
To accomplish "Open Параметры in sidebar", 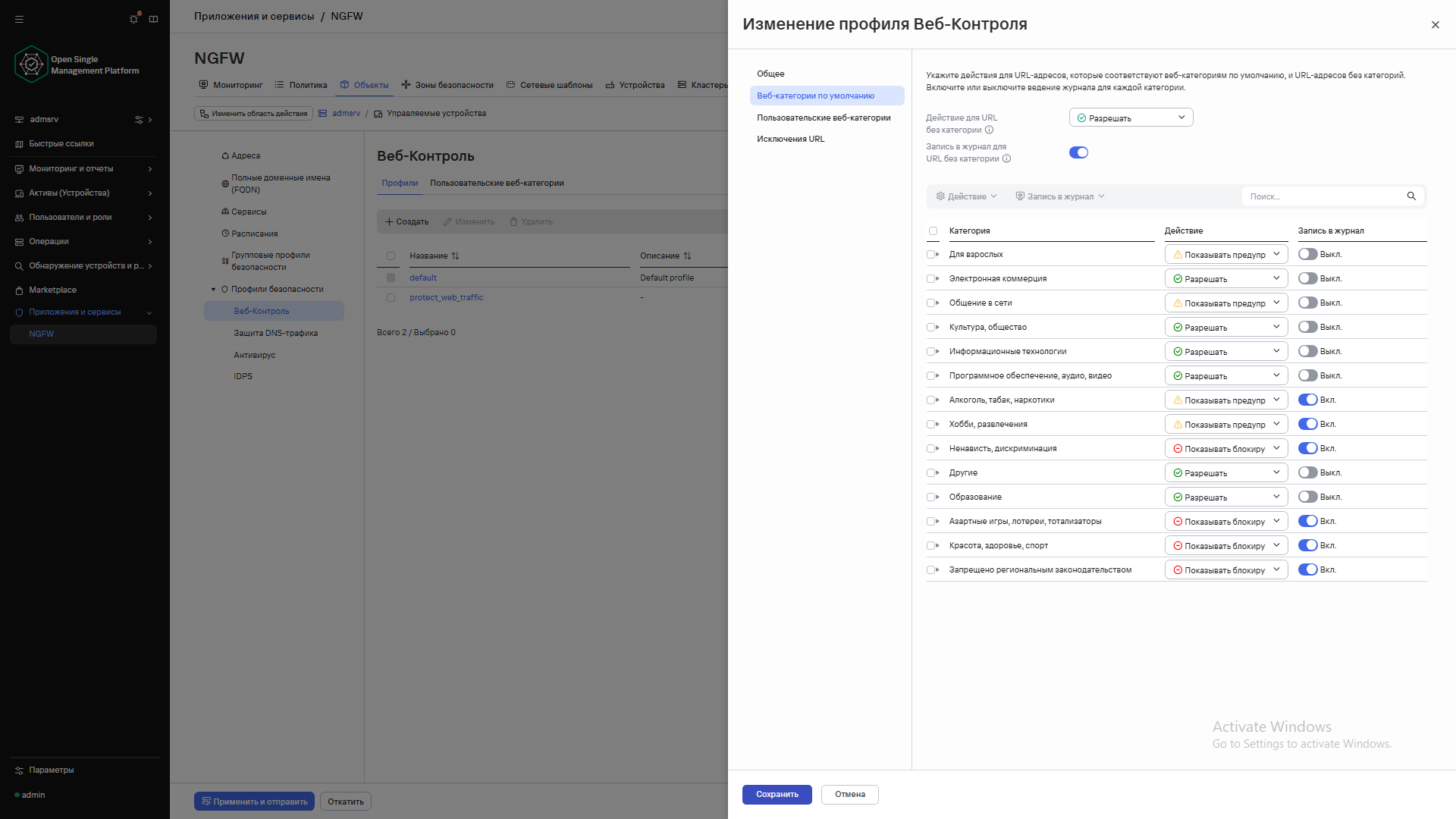I will coord(51,770).
